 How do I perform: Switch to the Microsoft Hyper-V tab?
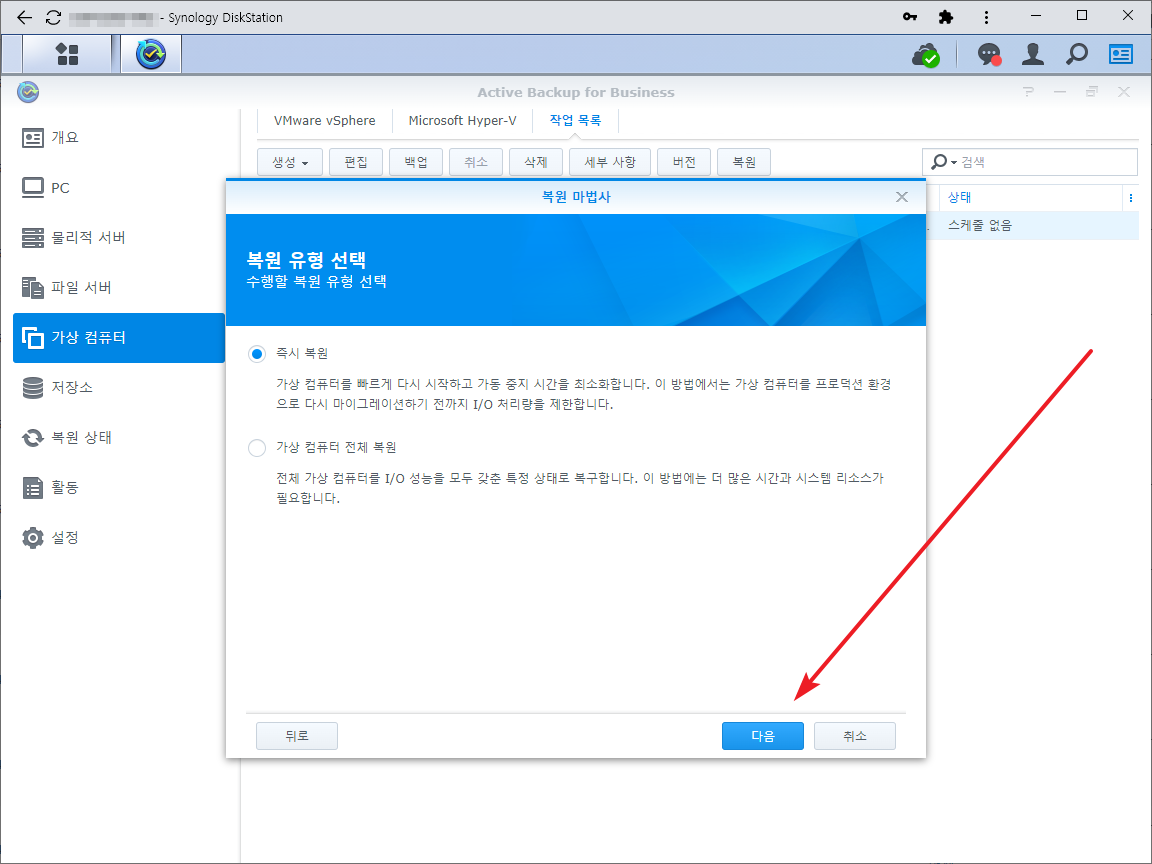click(462, 120)
